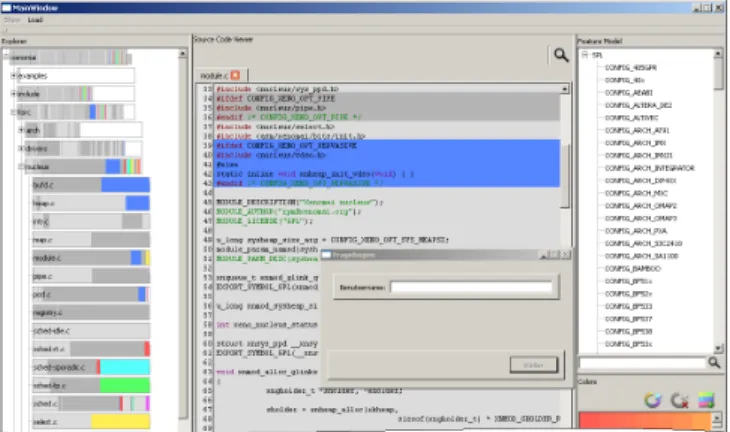Select CONFIG_ARCH_SA1100 in Feature Model
Image resolution: width=730 pixels, height=432 pixels.
[642, 256]
